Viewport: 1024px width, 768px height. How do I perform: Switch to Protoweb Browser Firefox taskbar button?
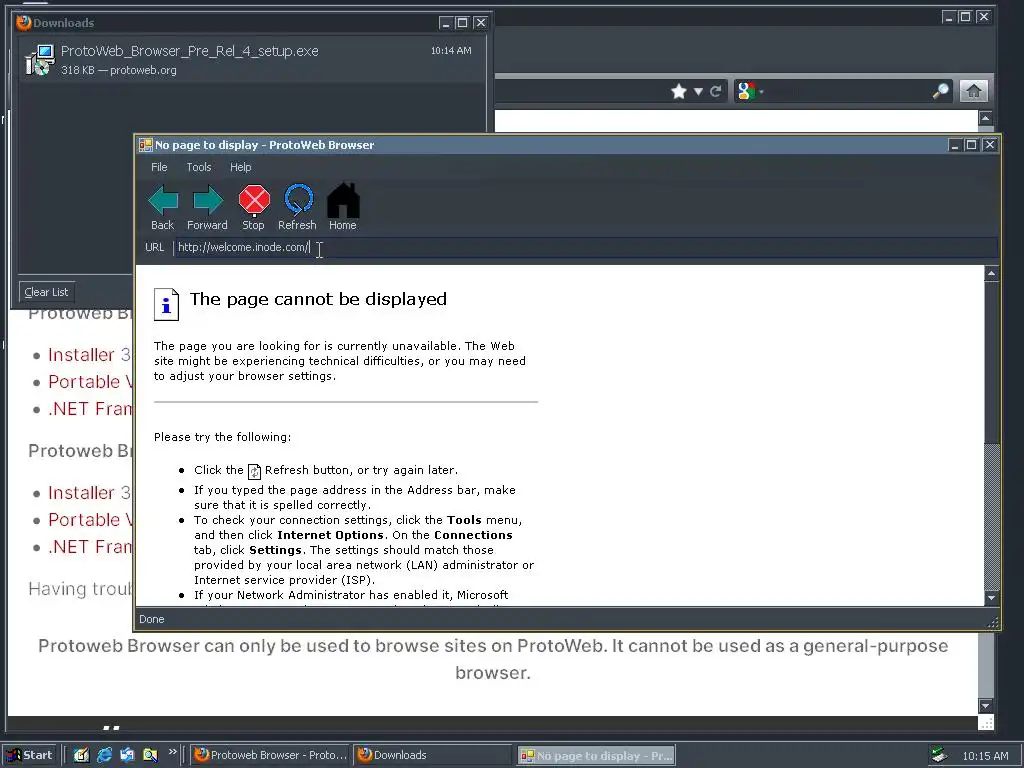coord(271,755)
